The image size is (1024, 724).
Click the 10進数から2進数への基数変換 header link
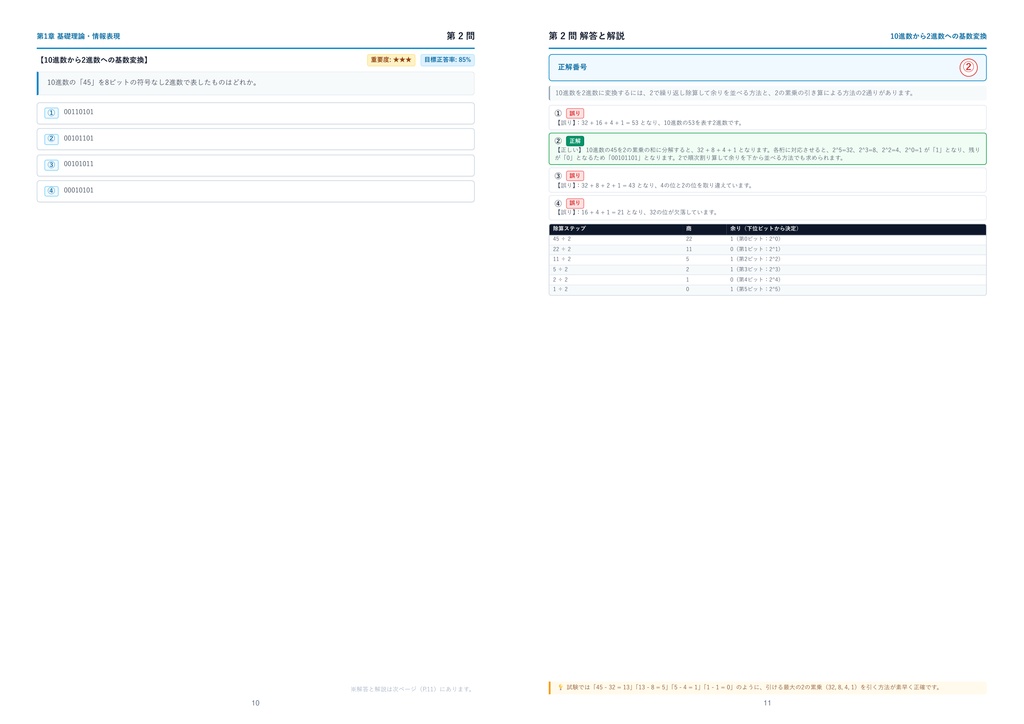coord(938,37)
